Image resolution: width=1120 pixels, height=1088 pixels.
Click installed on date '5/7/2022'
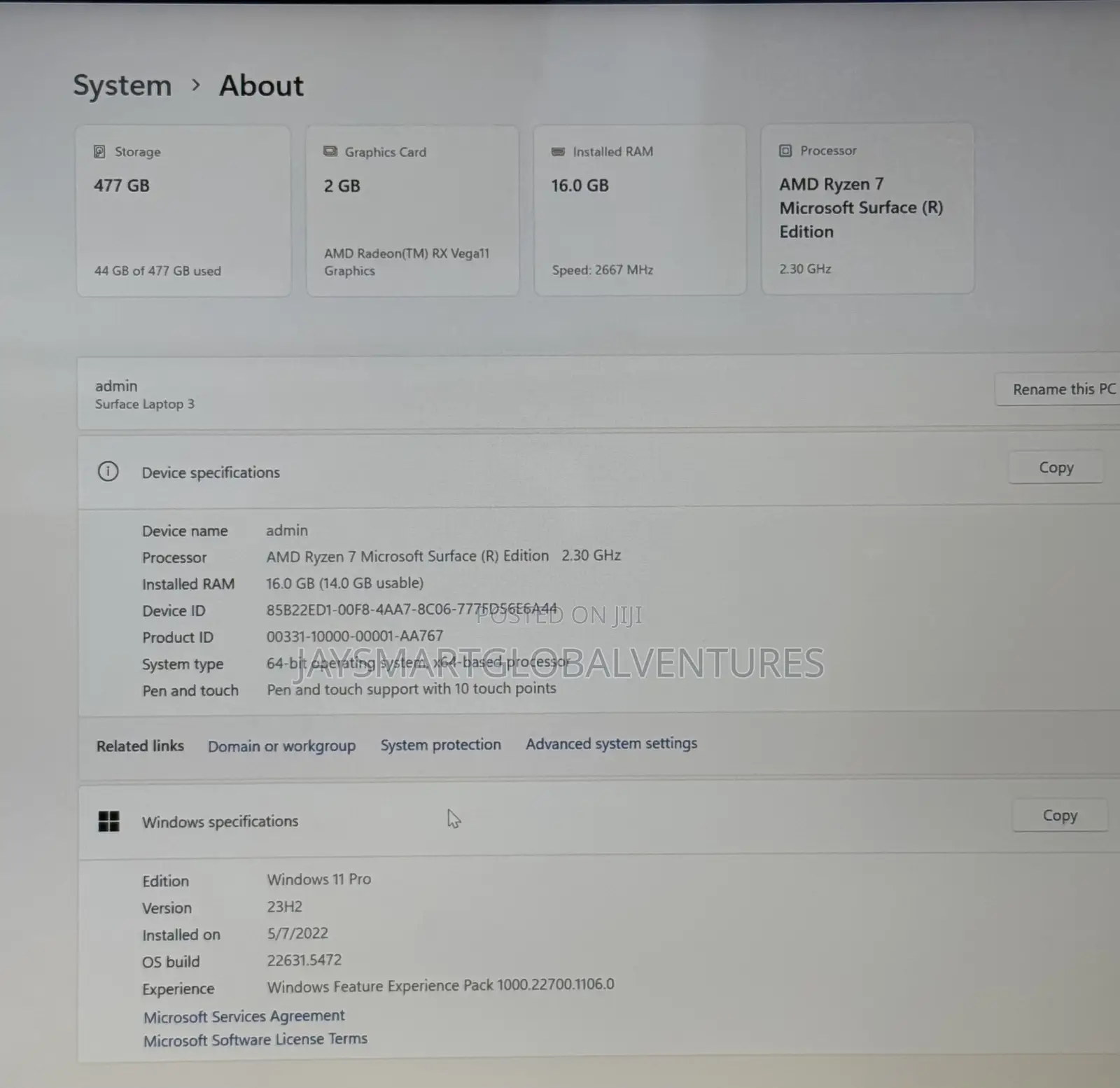click(297, 933)
